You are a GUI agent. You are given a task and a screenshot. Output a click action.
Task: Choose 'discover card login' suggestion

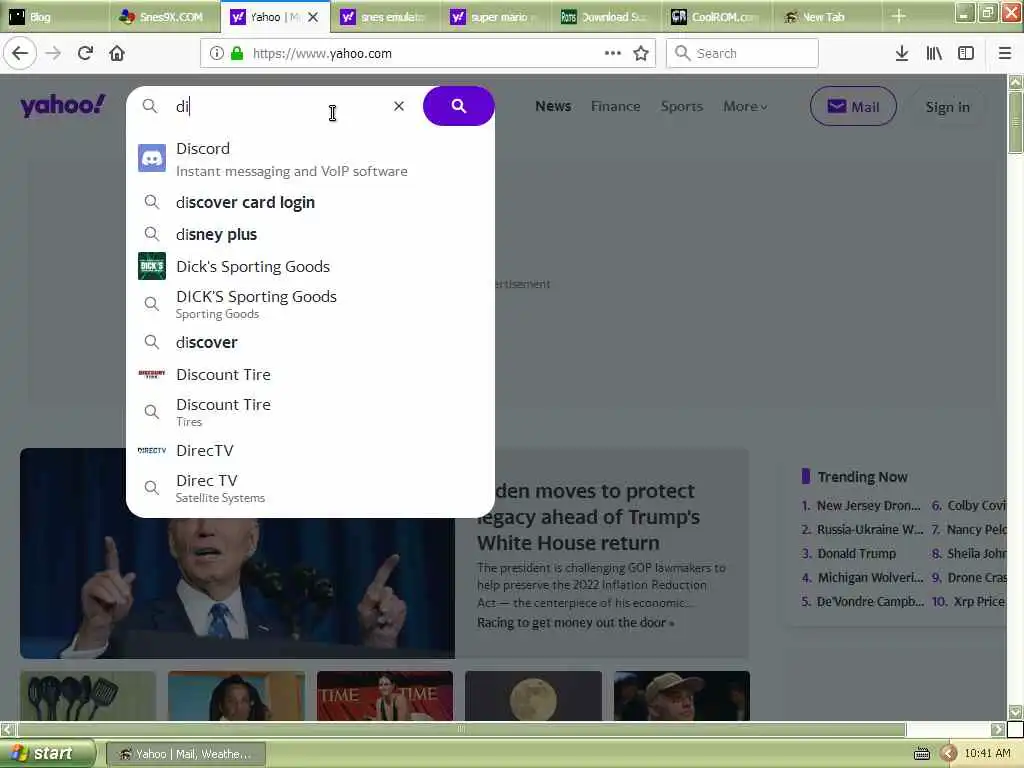pos(246,202)
